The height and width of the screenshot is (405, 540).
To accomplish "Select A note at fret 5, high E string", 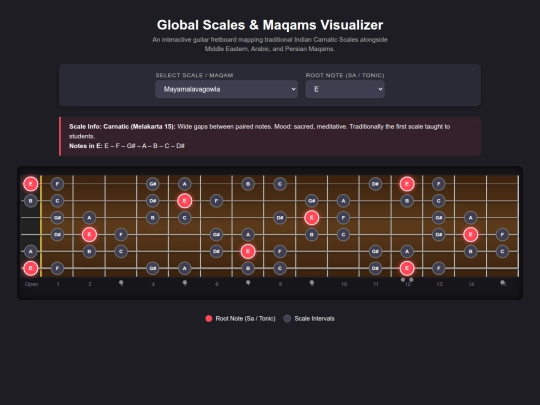I will pyautogui.click(x=185, y=184).
